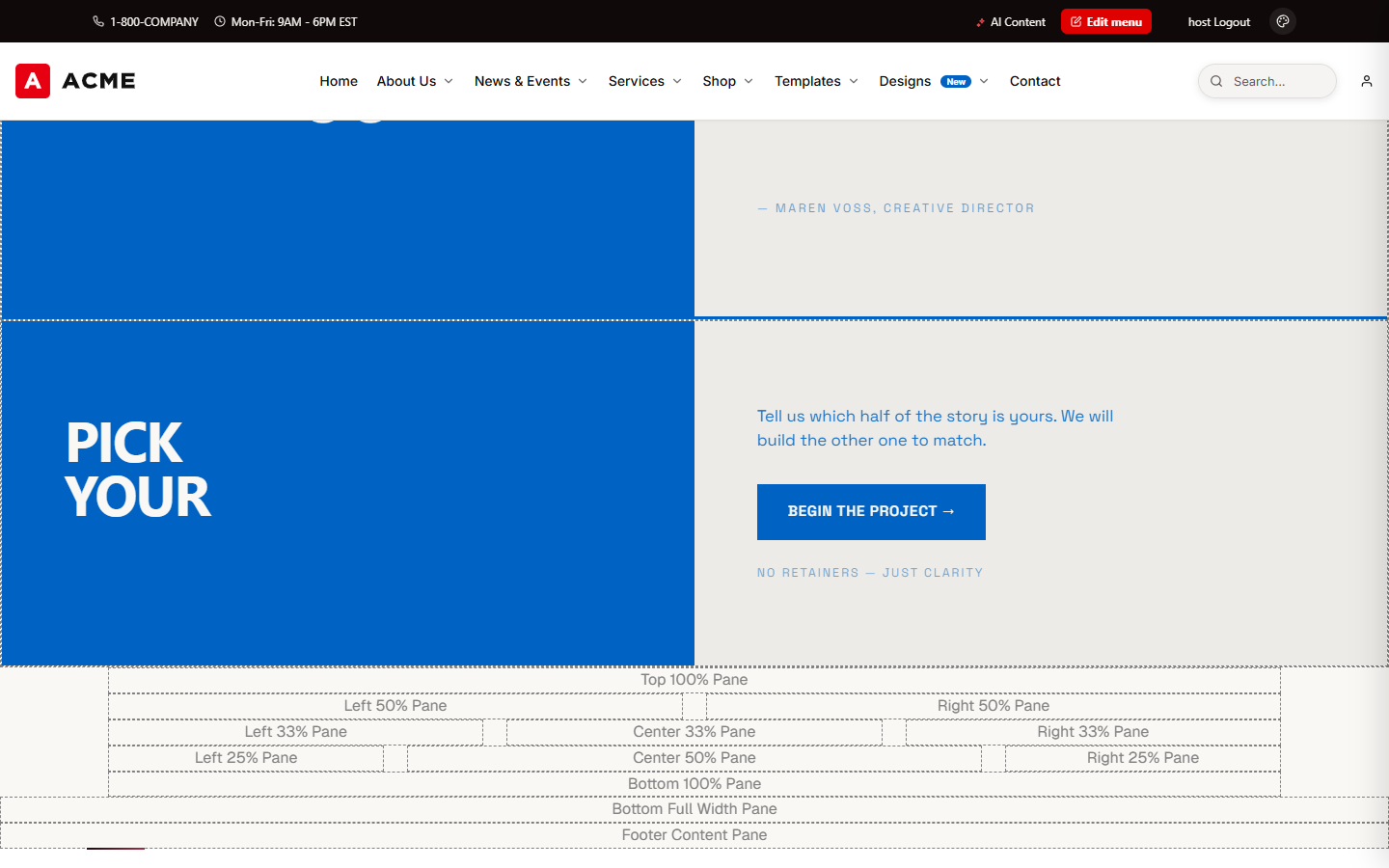
Task: Select the Bottom 100% Pane
Action: tap(694, 784)
